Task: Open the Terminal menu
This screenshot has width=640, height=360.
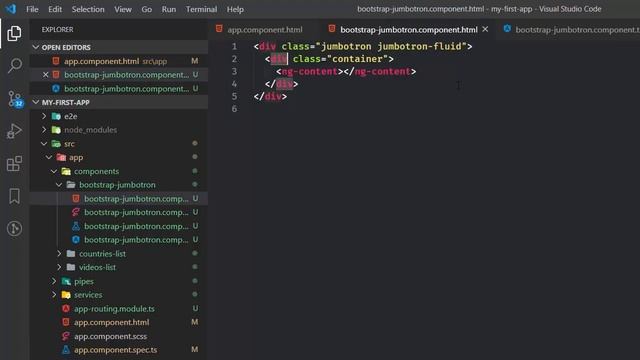Action: [x=201, y=9]
